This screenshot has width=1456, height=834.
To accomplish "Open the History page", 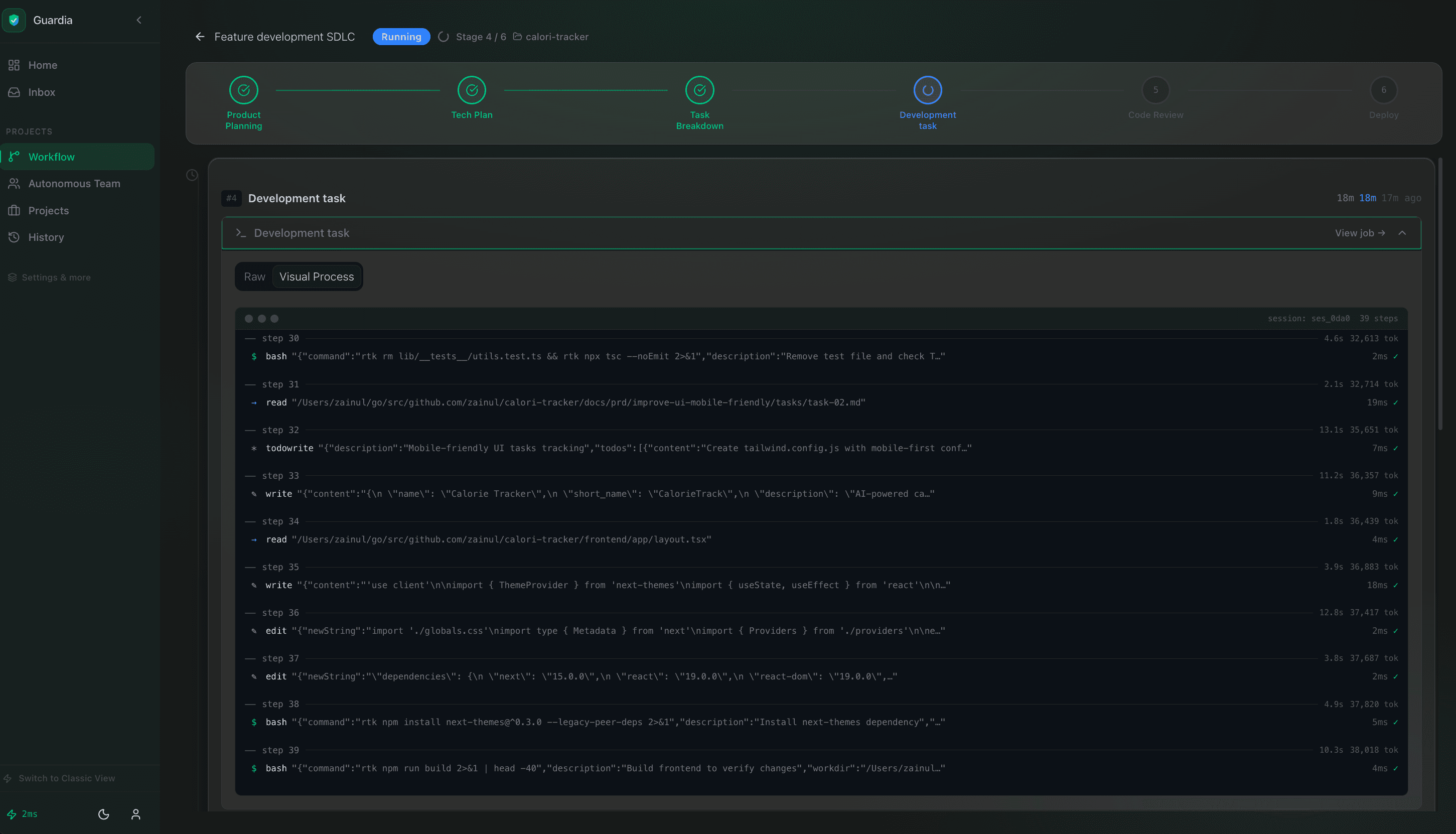I will [77, 237].
